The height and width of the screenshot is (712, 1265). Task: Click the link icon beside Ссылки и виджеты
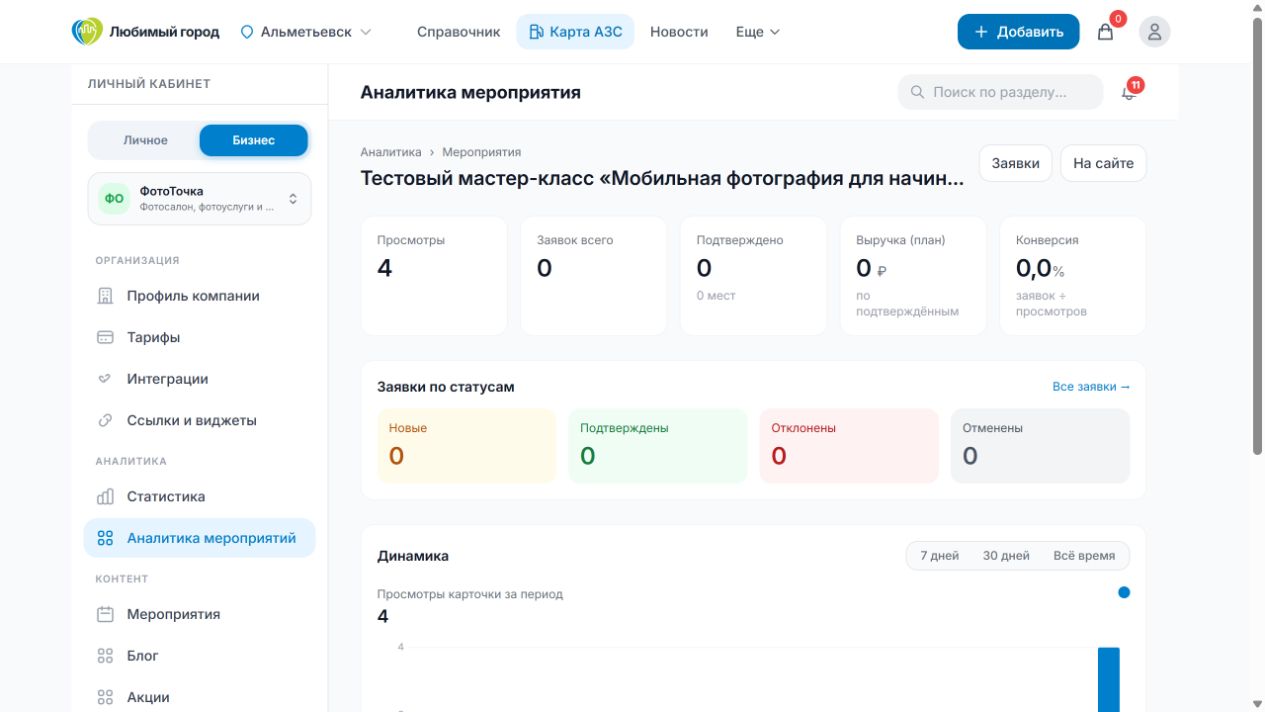(x=105, y=420)
